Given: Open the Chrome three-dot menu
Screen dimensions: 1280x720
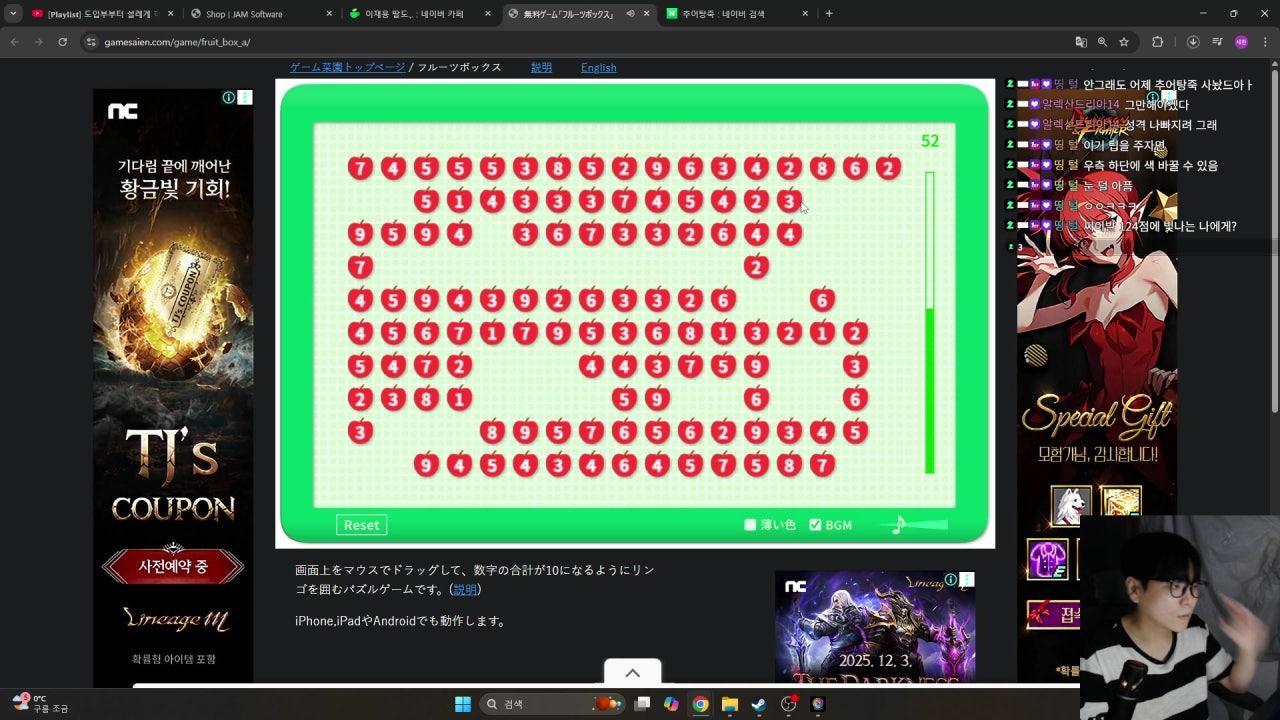Looking at the screenshot, I should coord(1265,42).
